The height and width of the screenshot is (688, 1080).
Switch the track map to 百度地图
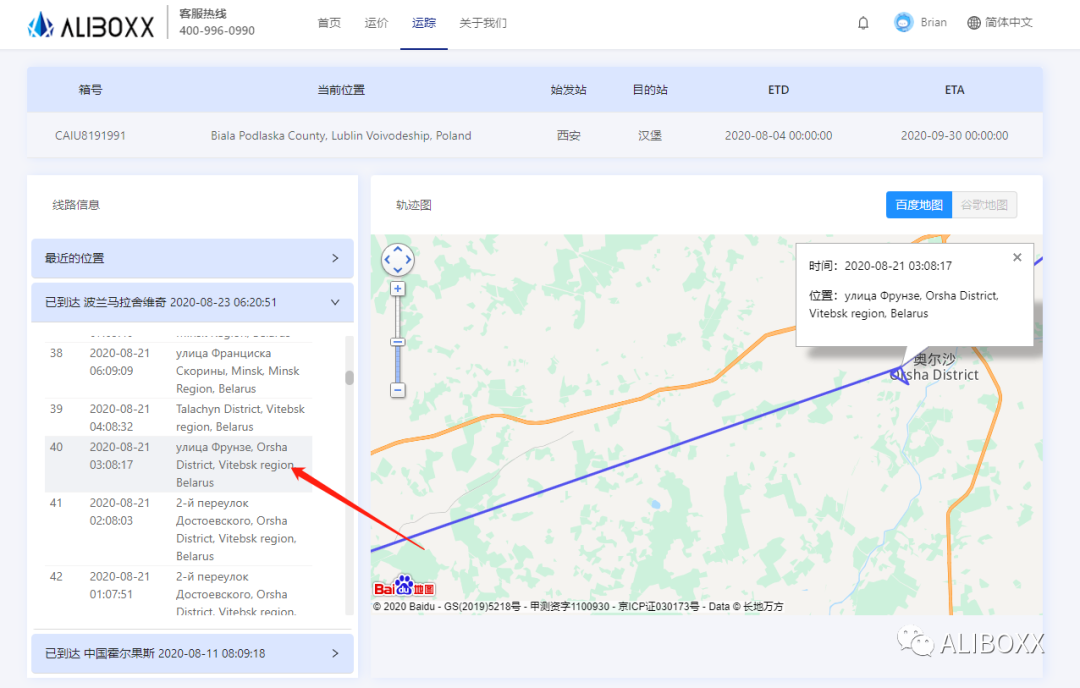click(919, 205)
